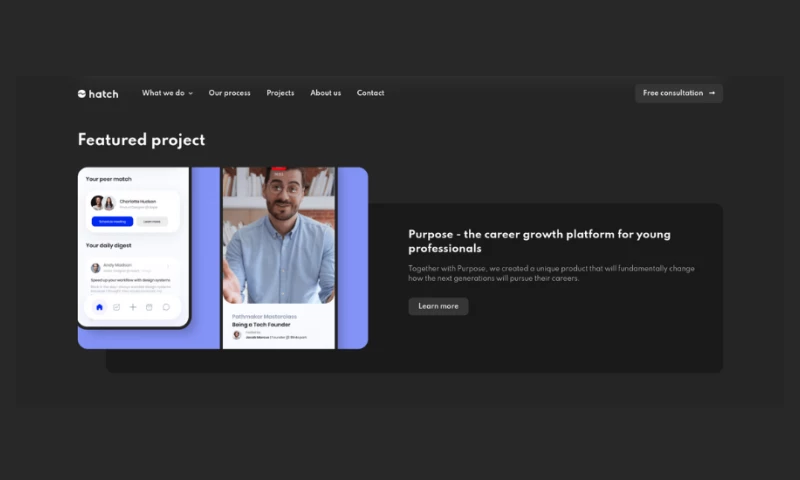Viewport: 800px width, 480px height.
Task: Click the hatch logo icon
Action: (82, 94)
